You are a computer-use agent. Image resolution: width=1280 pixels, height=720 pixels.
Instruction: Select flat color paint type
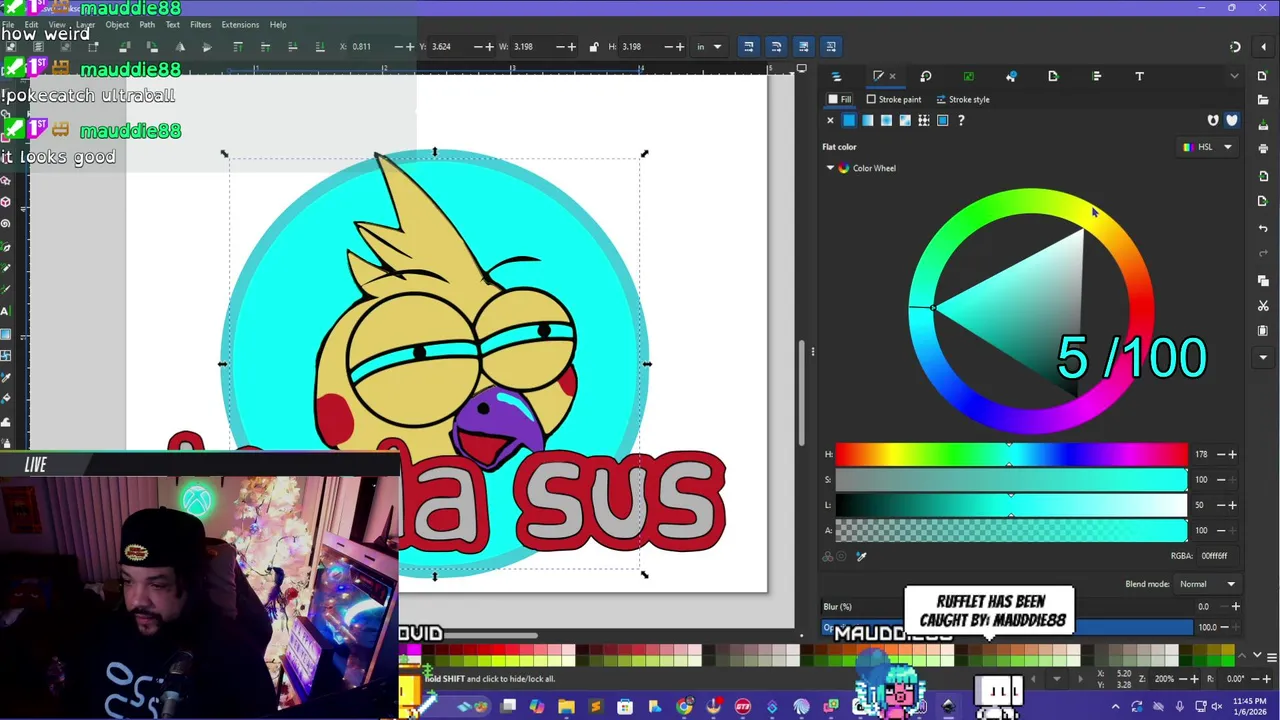click(849, 121)
